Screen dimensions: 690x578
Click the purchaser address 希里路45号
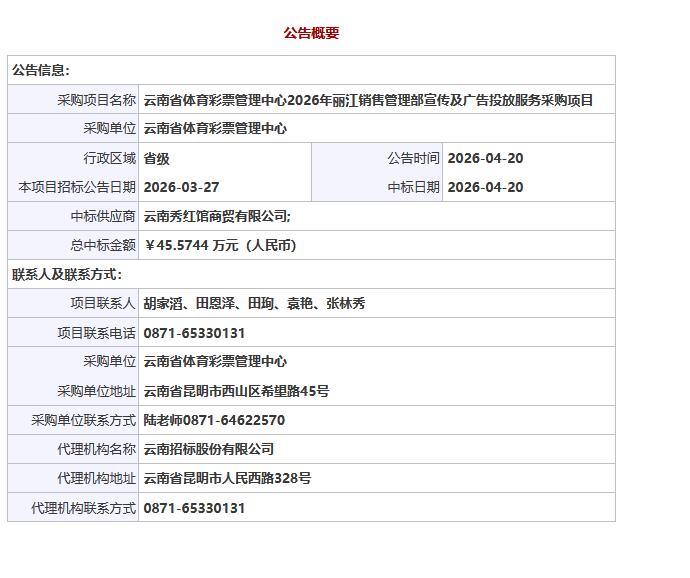[236, 391]
